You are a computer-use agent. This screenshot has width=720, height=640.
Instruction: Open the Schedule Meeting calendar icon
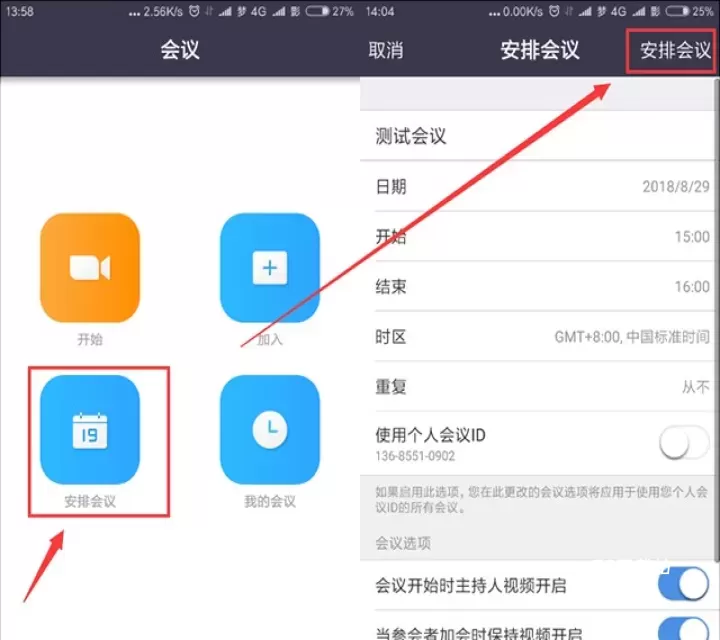tap(90, 429)
